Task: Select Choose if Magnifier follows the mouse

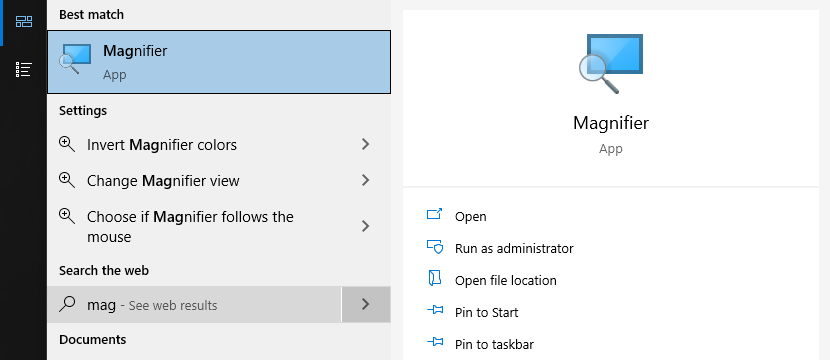Action: 219,227
